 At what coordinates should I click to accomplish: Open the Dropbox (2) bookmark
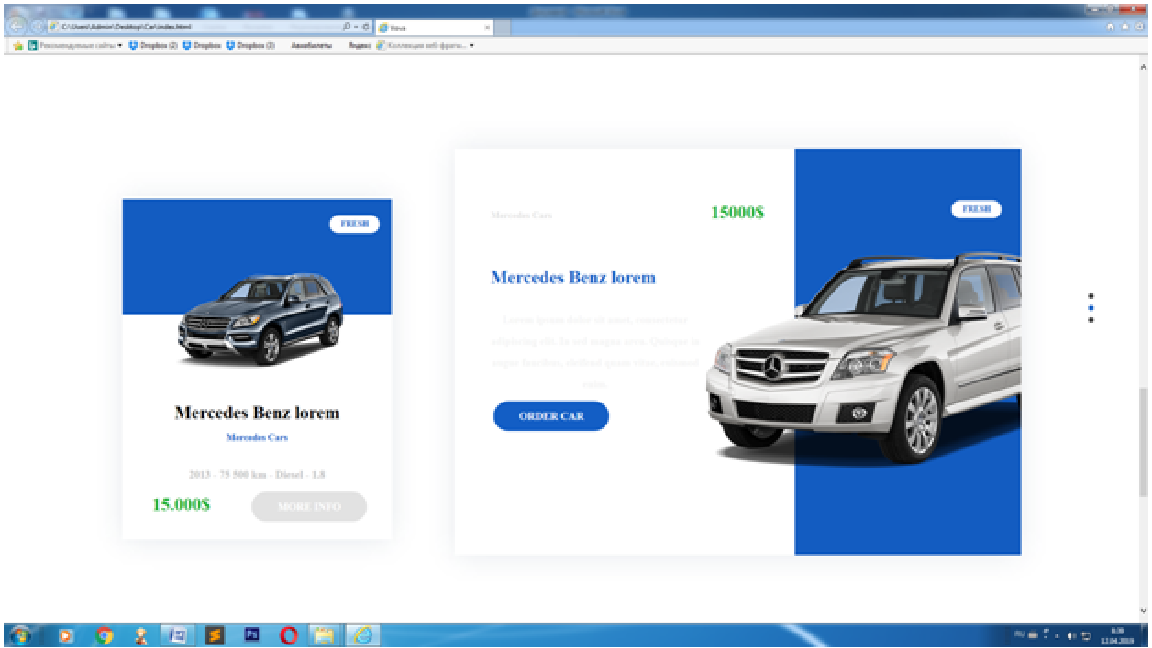tap(153, 46)
